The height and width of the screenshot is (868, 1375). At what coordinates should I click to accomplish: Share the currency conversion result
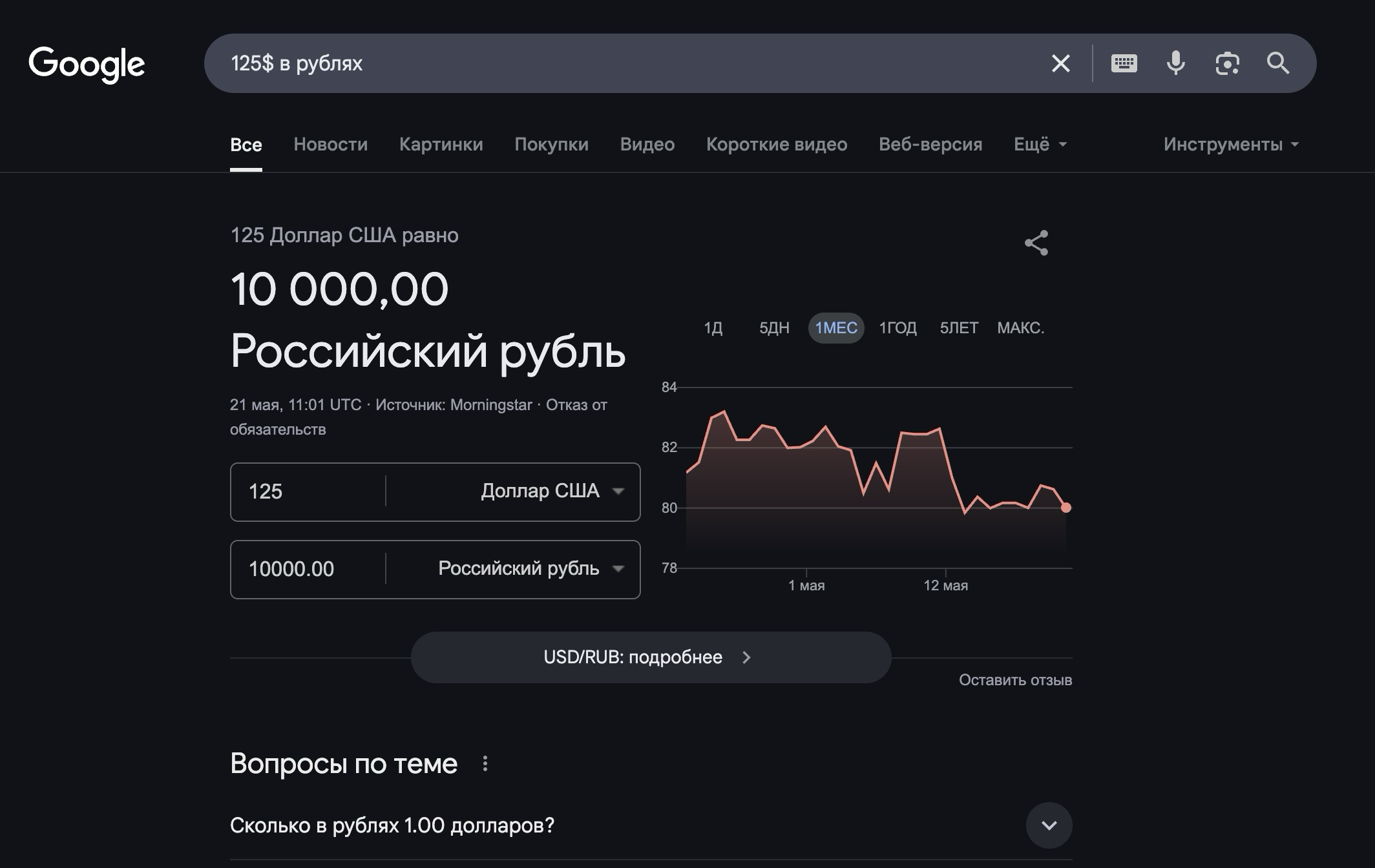(1036, 243)
